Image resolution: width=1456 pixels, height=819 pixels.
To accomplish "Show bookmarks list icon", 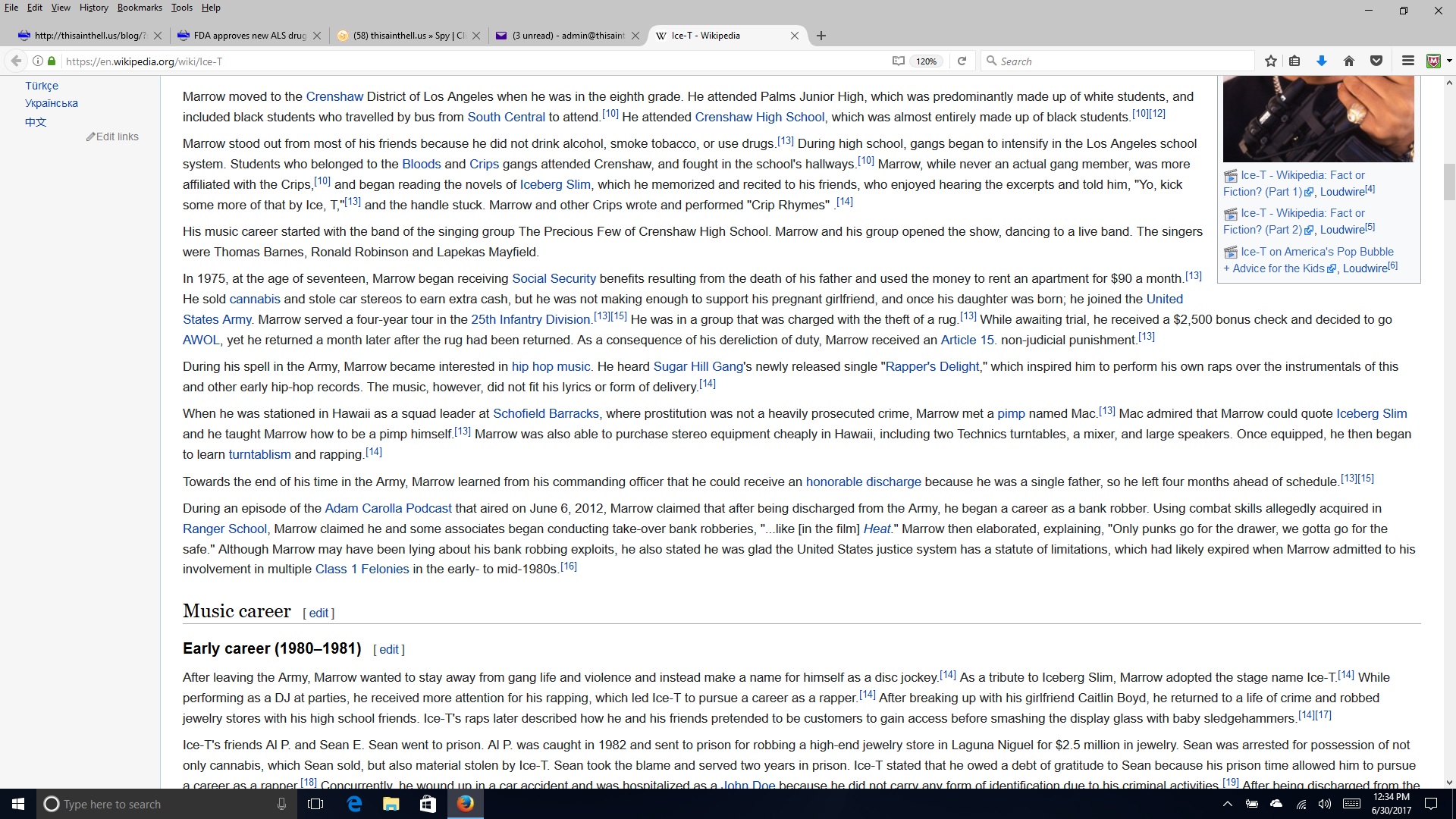I will pos(1295,61).
